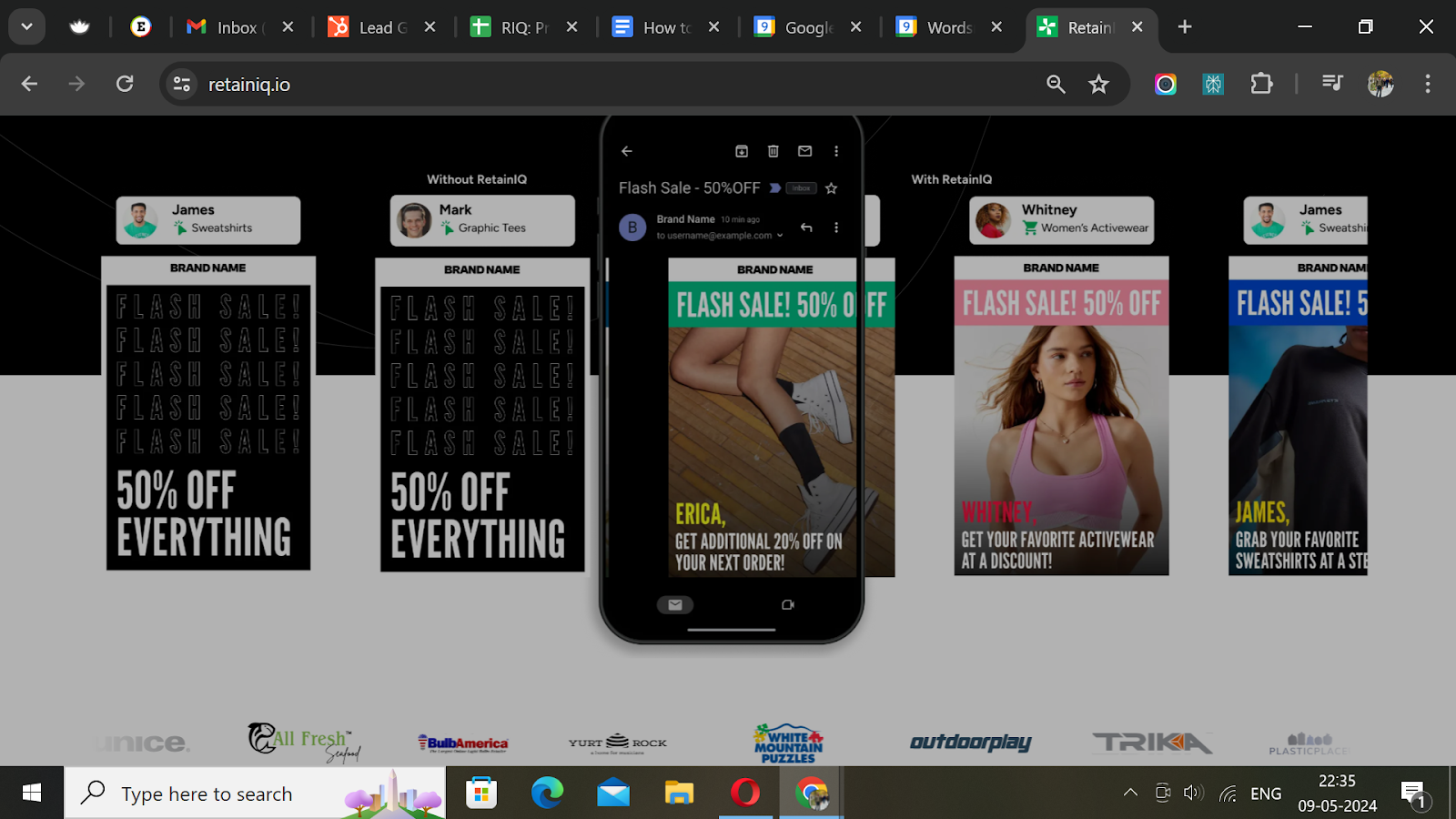Click the mail icon at phone bottom
1456x819 pixels.
click(675, 605)
